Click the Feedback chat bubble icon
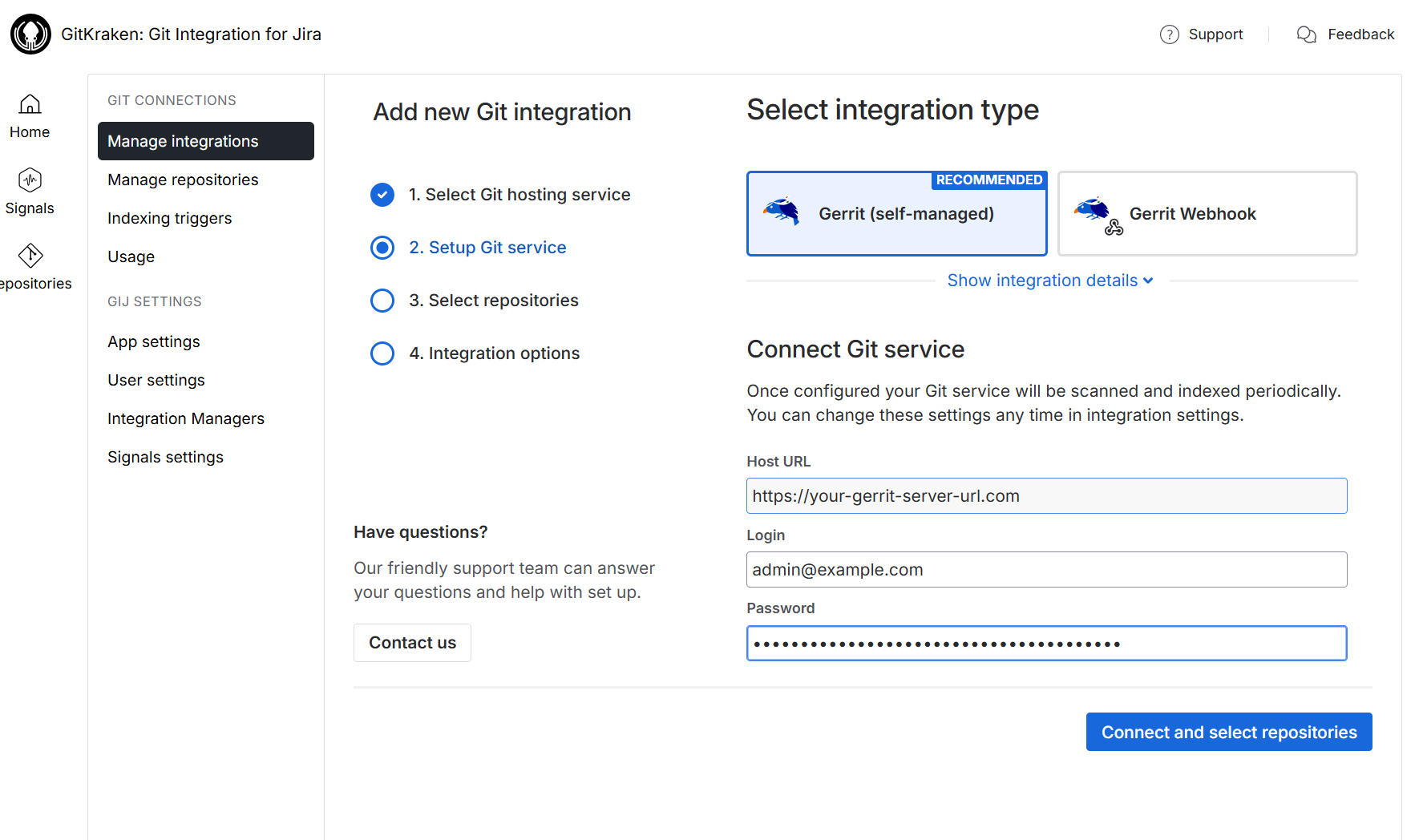The image size is (1419, 840). click(x=1306, y=34)
